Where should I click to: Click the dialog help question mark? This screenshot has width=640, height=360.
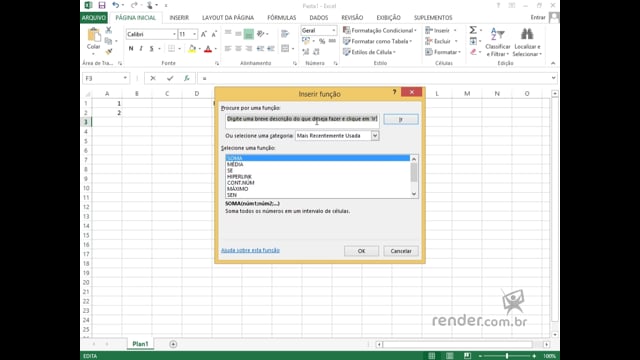pyautogui.click(x=394, y=92)
